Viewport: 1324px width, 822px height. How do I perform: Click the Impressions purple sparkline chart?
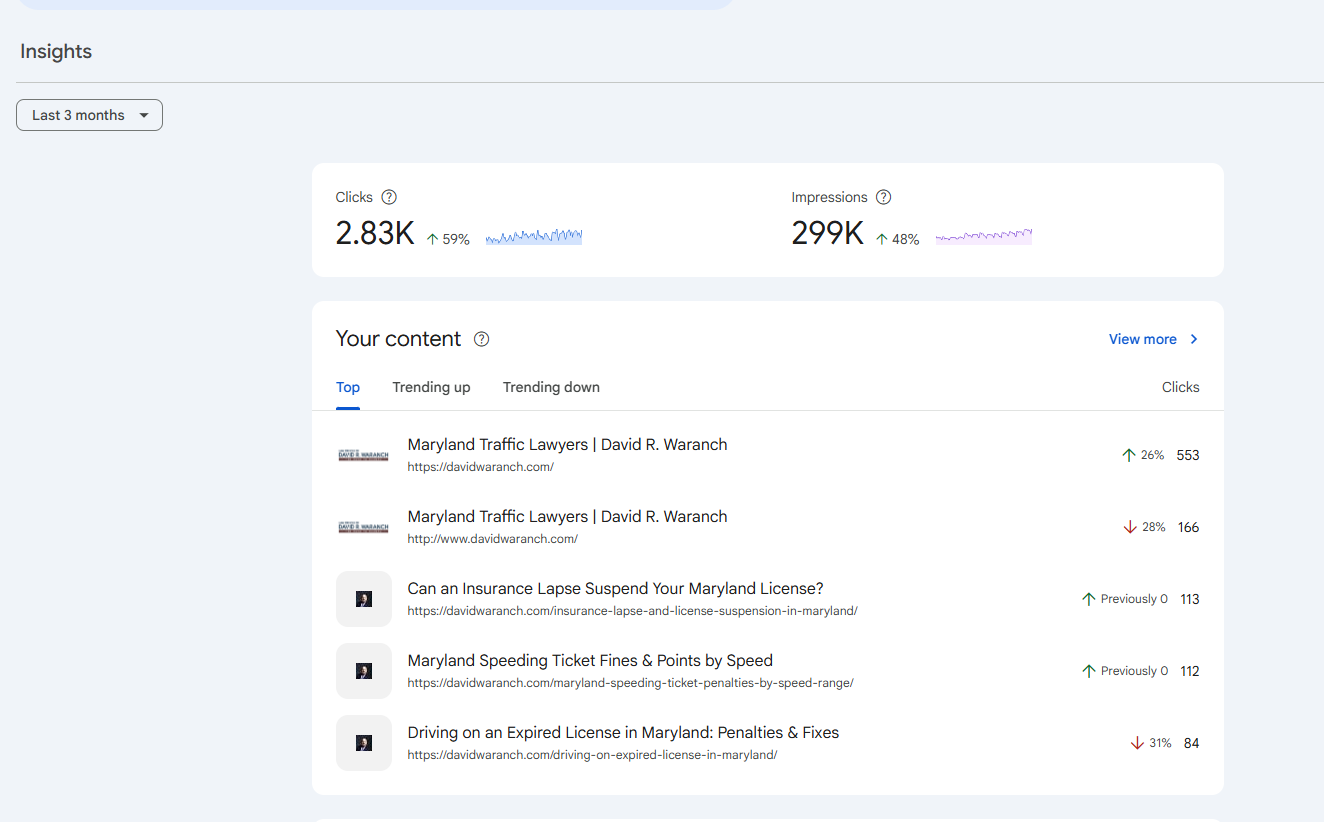tap(984, 237)
